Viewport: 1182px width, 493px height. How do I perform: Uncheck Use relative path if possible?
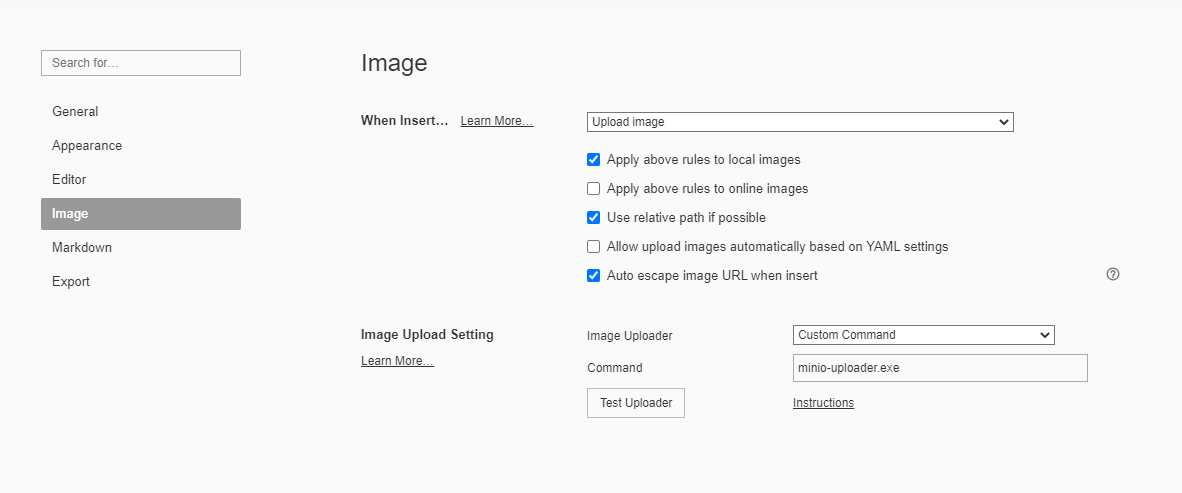point(593,218)
